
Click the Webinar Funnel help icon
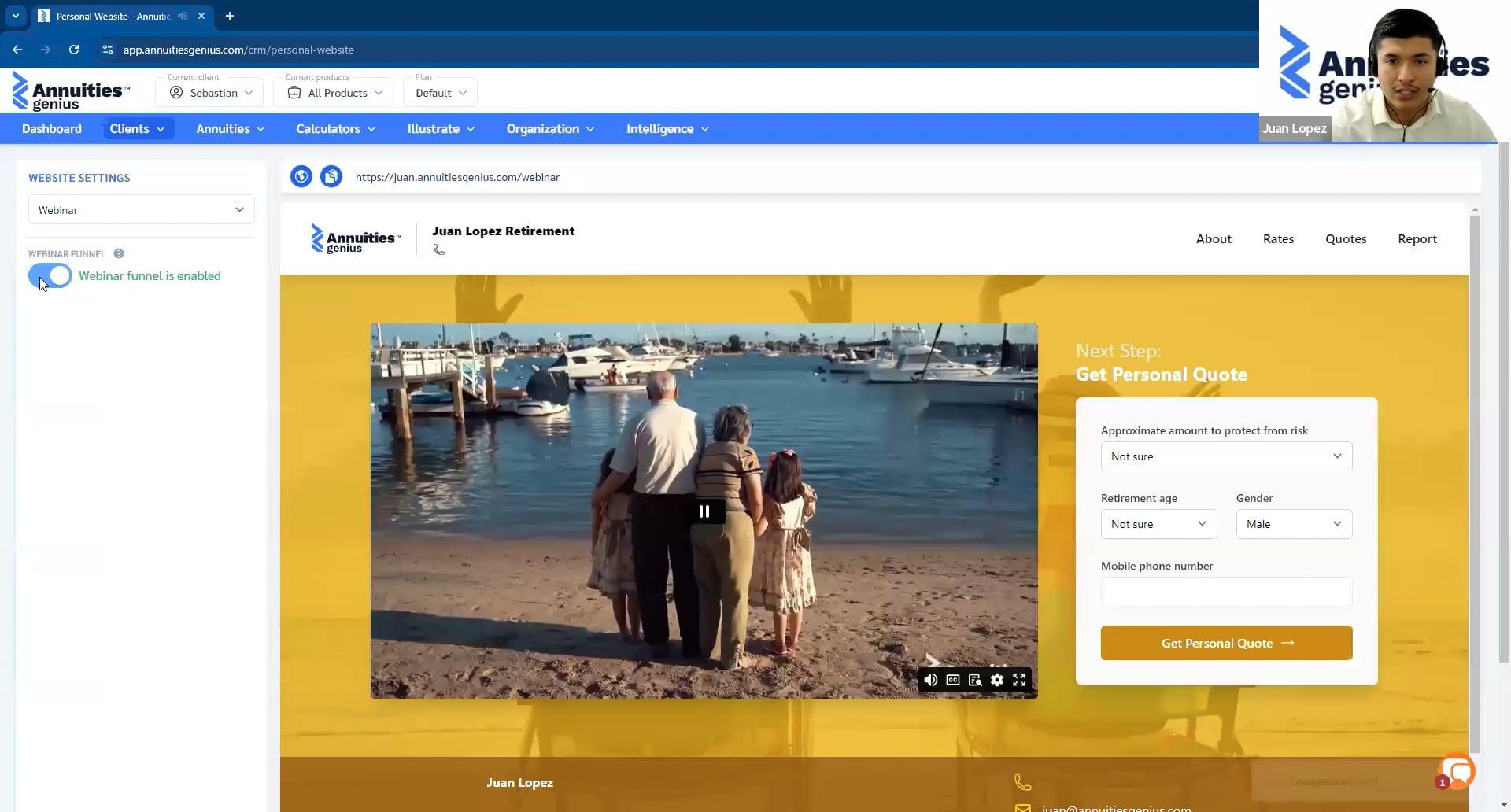pos(119,253)
